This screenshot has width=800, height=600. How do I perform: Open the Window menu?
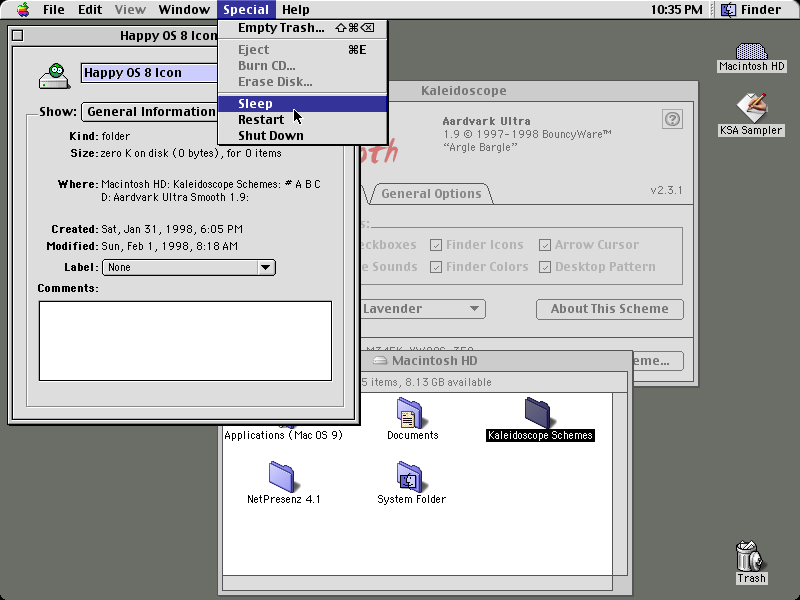click(184, 10)
